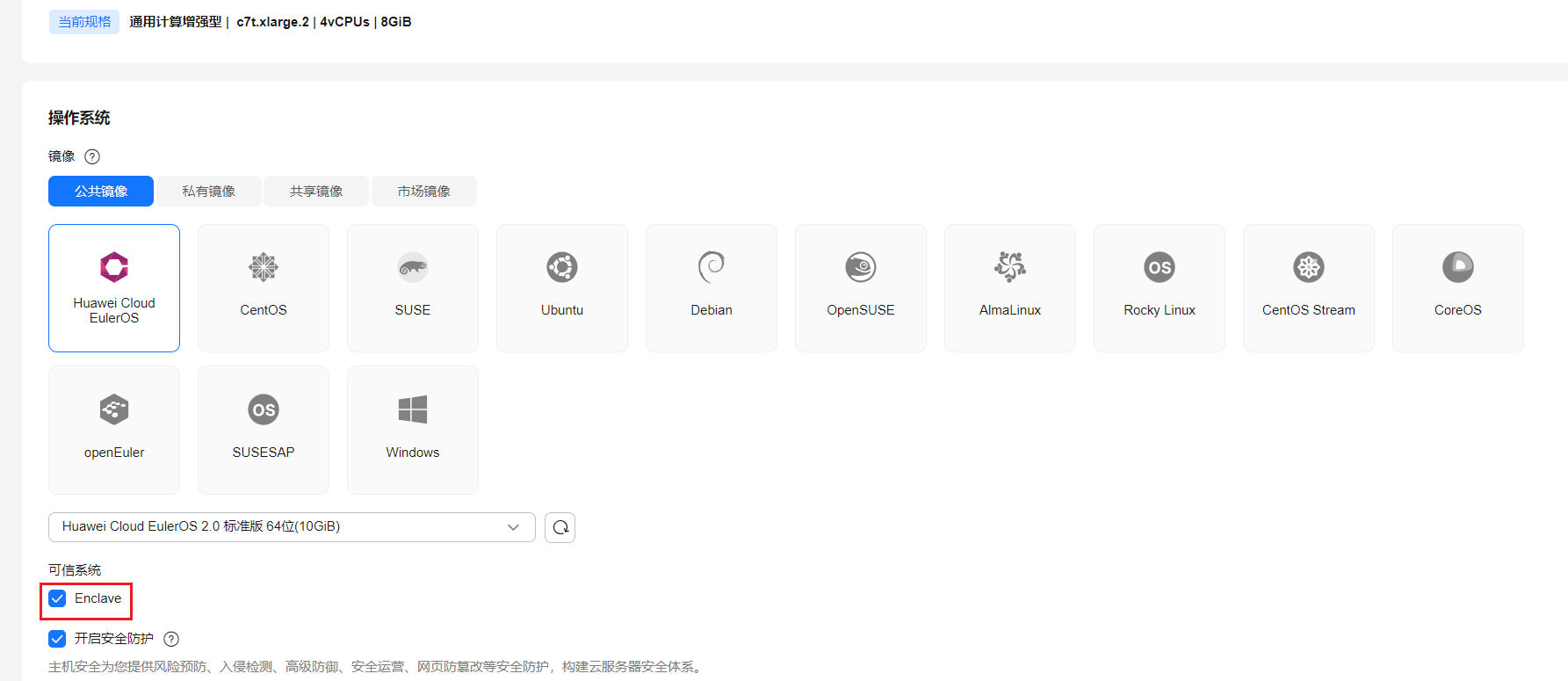
Task: Refresh the image version list
Action: tap(560, 527)
